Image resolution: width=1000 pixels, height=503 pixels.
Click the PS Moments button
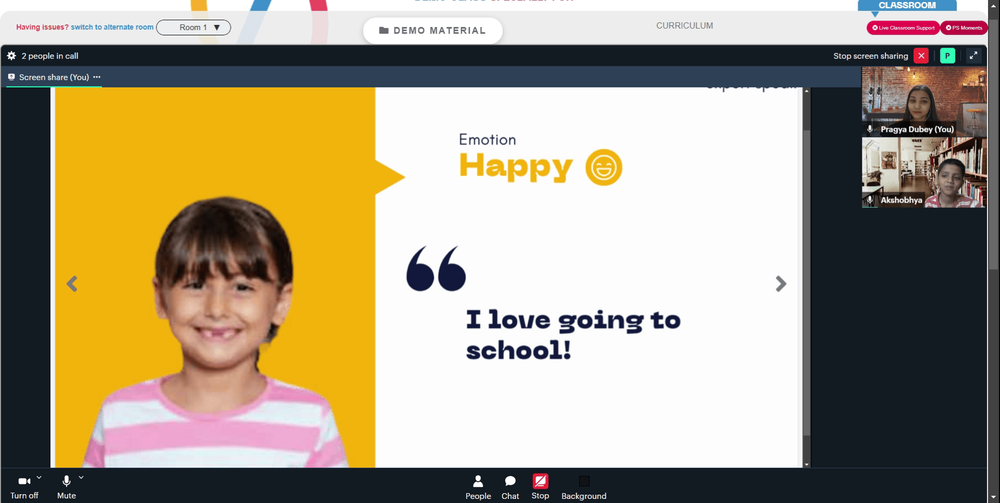964,27
